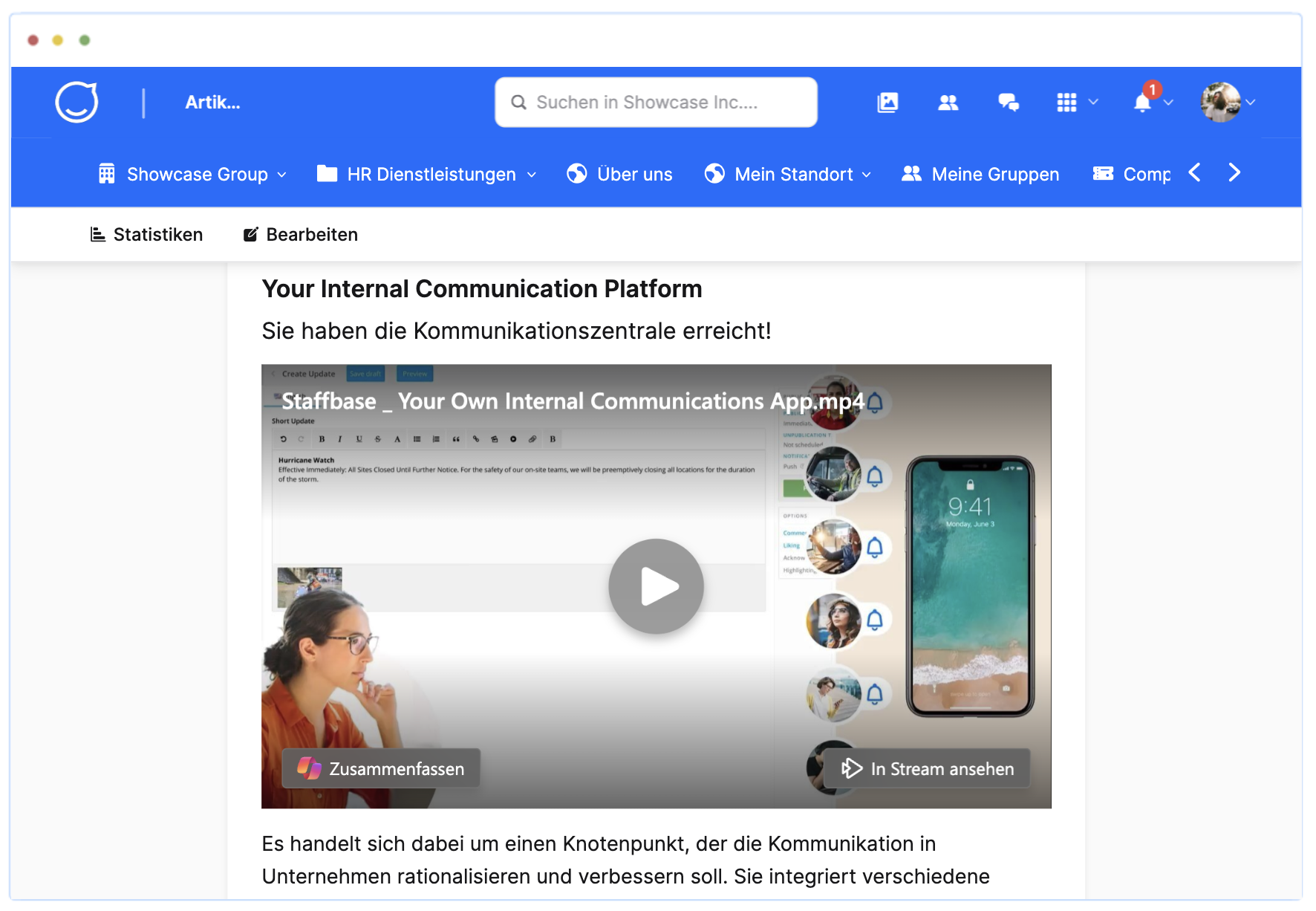
Task: Click the Staffbase smiley logo
Action: coord(76,102)
